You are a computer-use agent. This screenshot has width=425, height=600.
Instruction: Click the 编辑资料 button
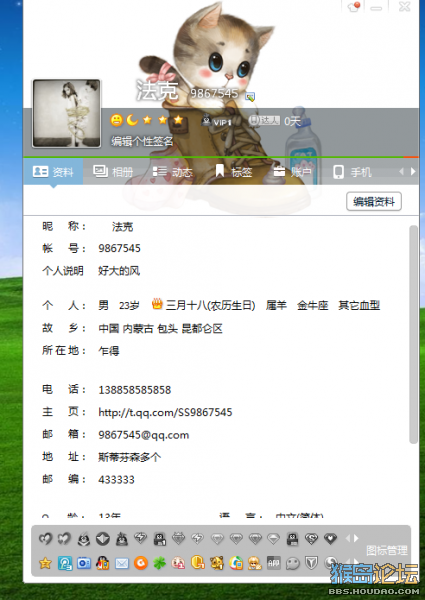[x=374, y=201]
